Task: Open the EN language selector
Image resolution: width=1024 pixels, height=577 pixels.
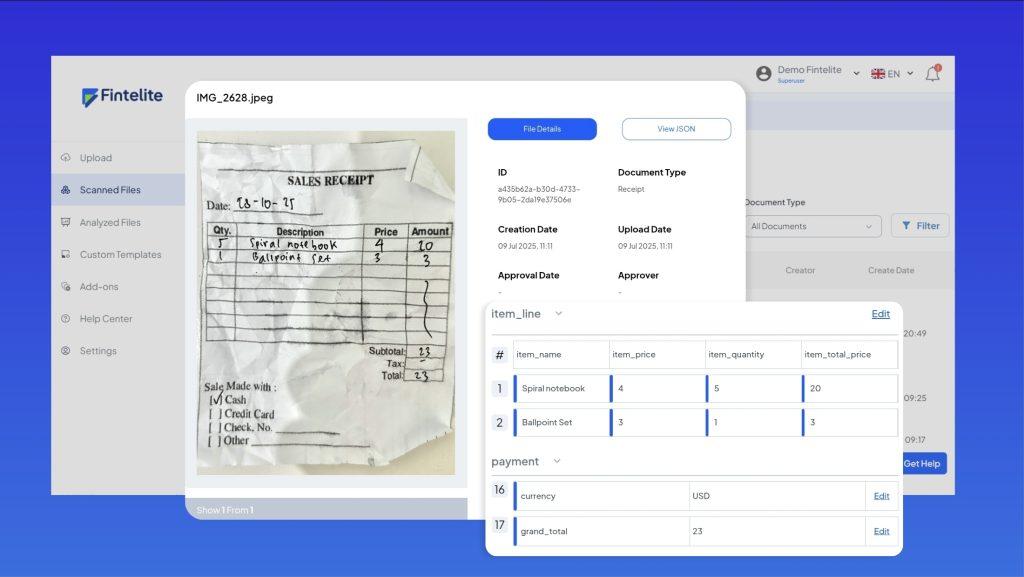Action: (x=892, y=74)
